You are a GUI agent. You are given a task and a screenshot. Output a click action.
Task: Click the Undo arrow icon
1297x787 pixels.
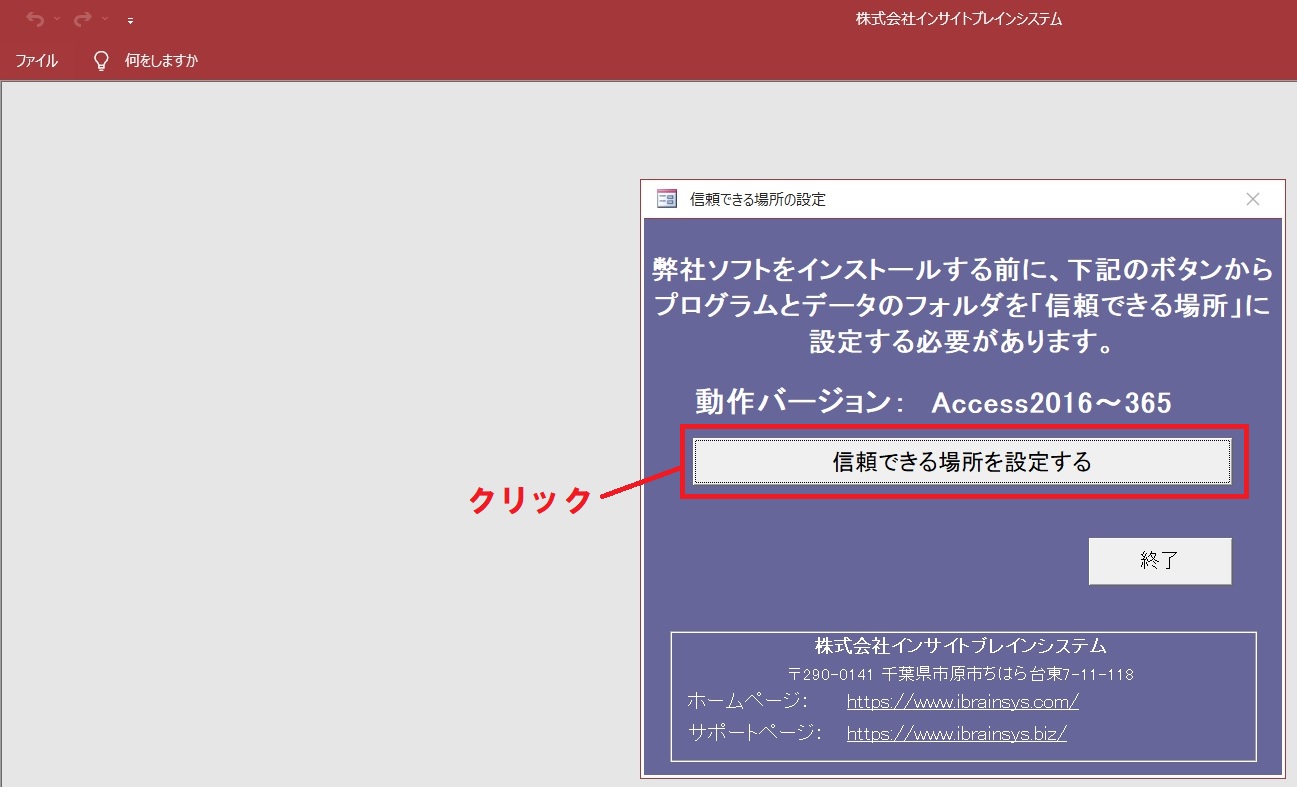click(x=36, y=19)
